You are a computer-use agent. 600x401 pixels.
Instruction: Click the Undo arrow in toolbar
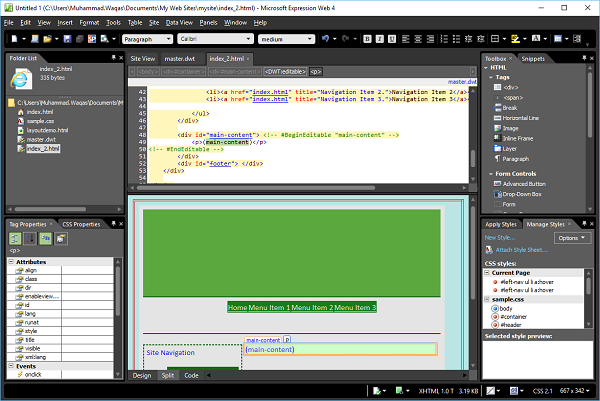[326, 39]
